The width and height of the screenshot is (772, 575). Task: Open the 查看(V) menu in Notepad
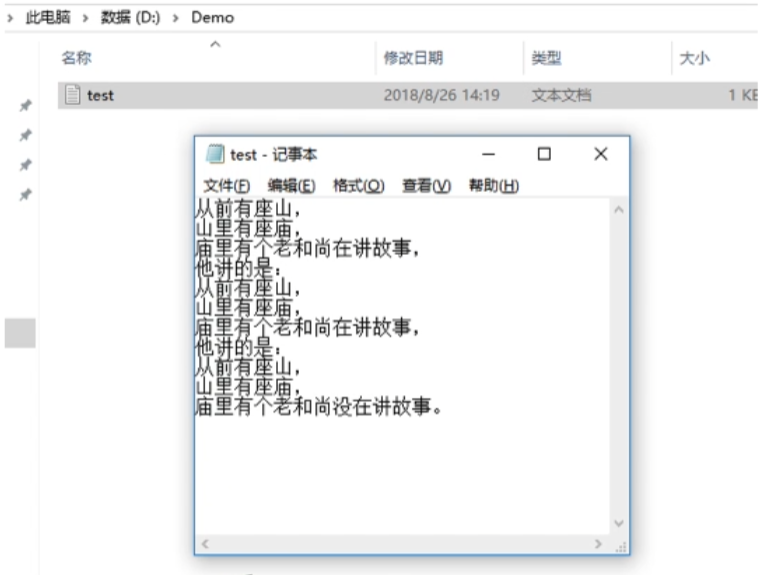(x=426, y=186)
